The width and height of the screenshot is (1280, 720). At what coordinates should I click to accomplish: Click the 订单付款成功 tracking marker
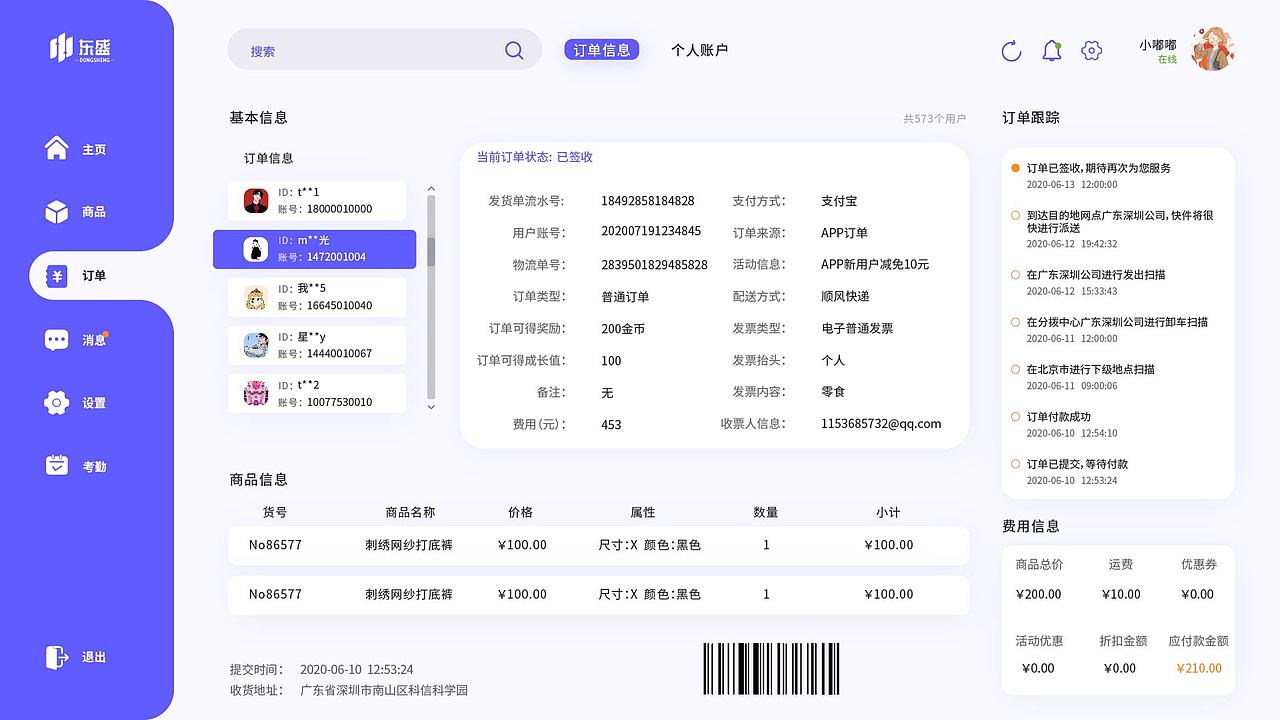click(x=1015, y=416)
